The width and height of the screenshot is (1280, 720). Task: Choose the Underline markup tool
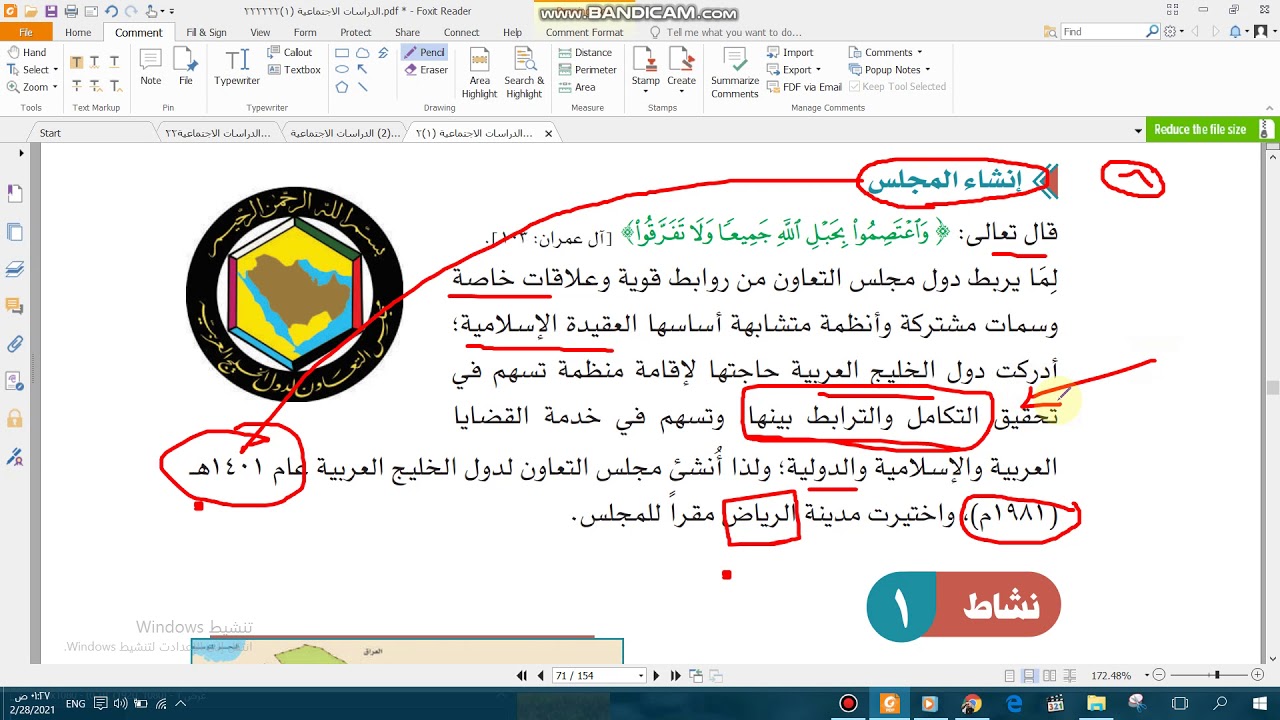(x=115, y=62)
